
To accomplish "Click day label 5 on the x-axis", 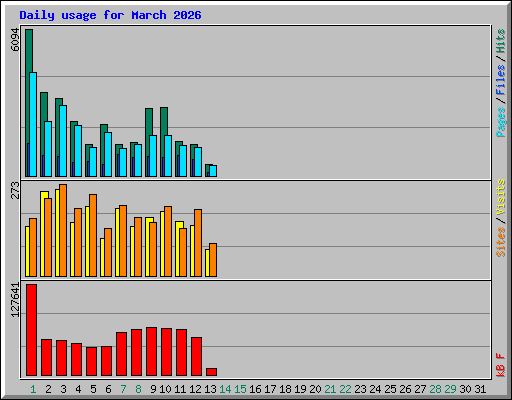I will click(x=93, y=389).
